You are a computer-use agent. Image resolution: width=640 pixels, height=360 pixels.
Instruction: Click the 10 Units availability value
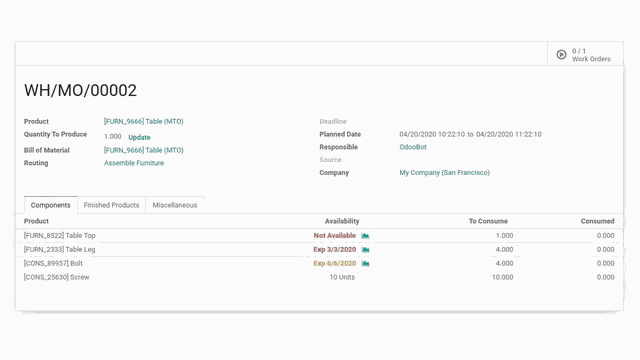[342, 277]
